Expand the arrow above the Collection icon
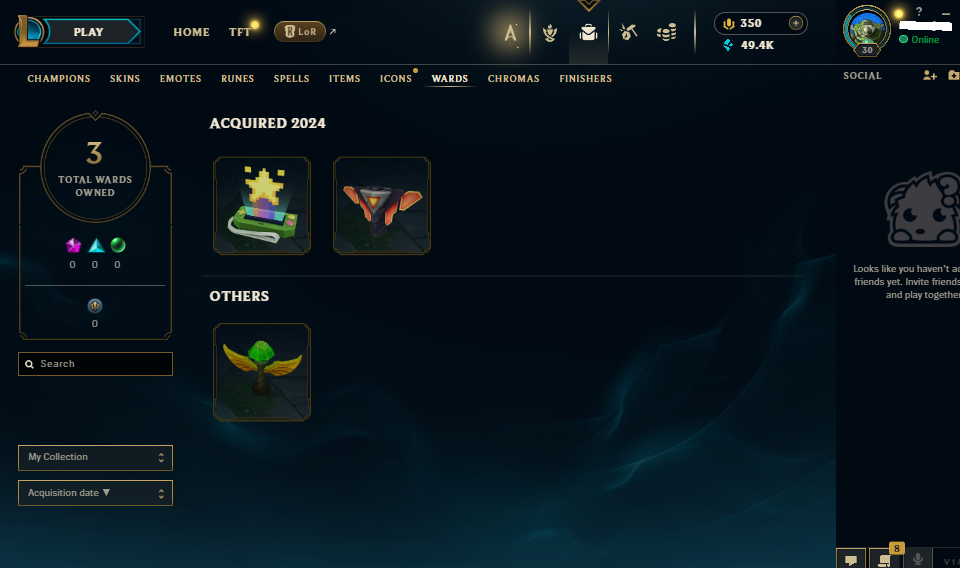Image resolution: width=960 pixels, height=568 pixels. pos(588,6)
